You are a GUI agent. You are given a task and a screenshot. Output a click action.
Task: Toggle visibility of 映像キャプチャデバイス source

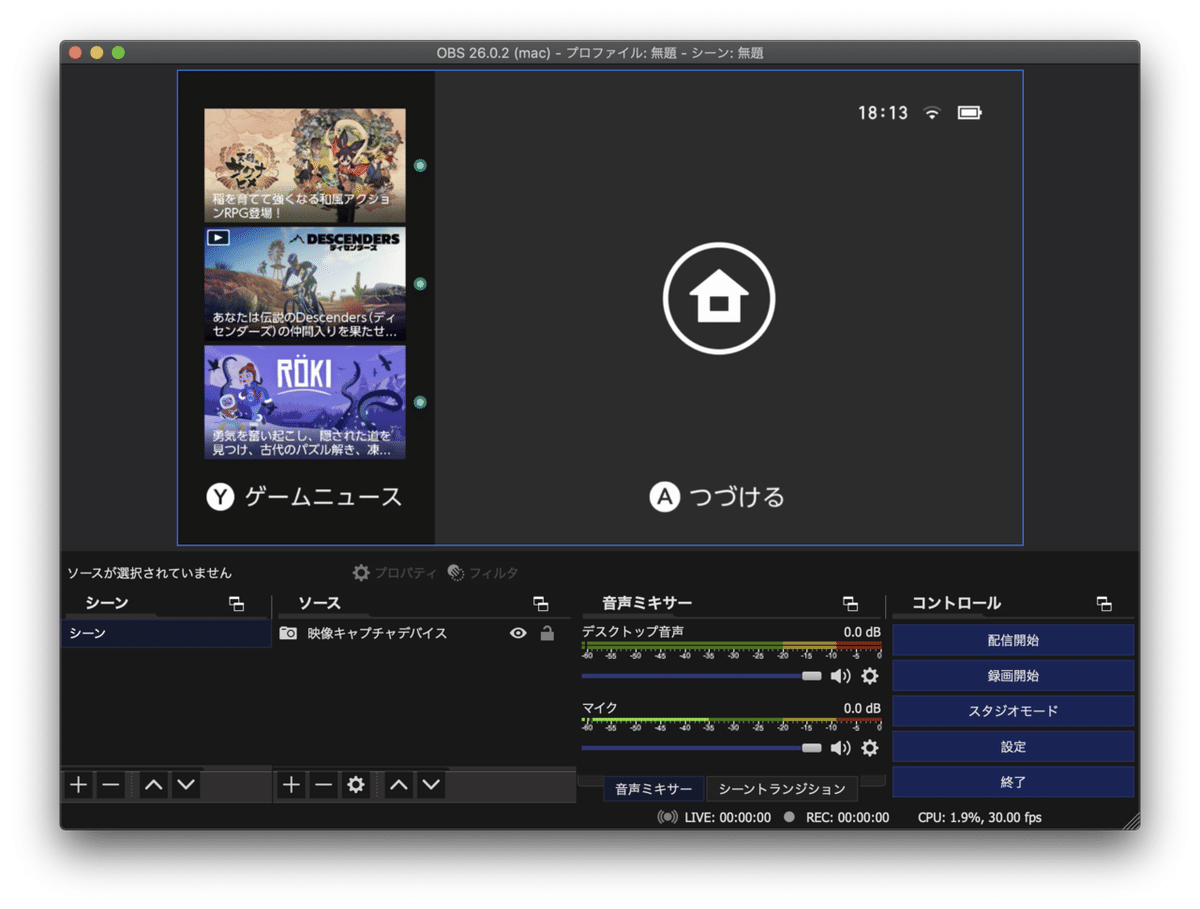(518, 633)
